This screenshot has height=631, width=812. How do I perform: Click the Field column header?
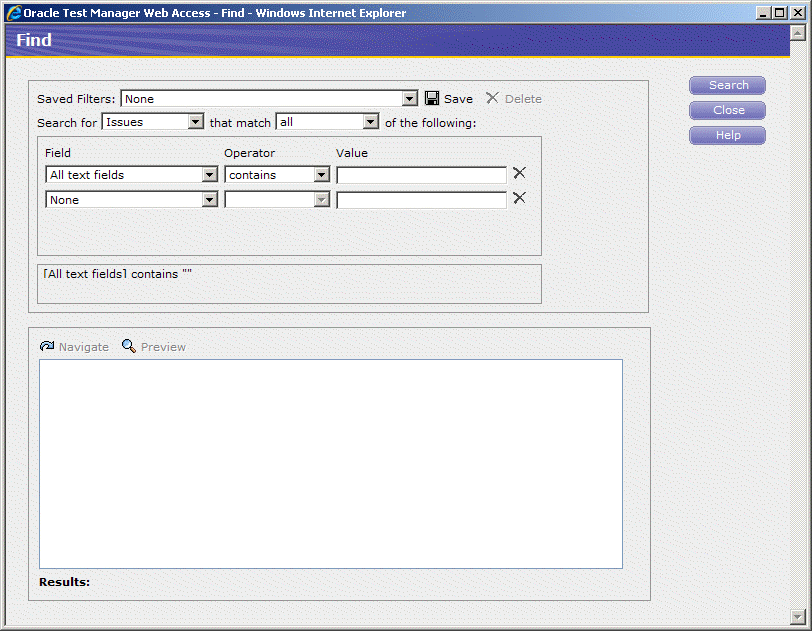pos(57,153)
